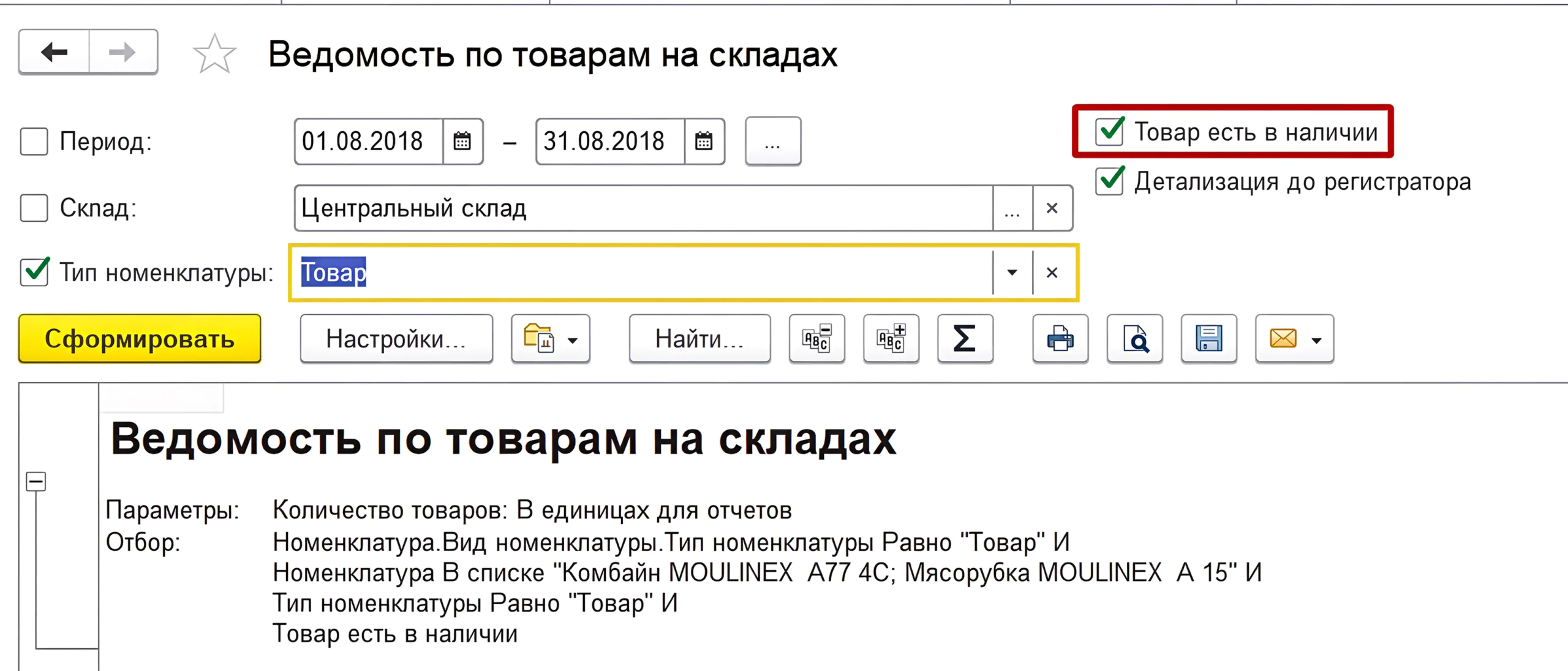Viewport: 1568px width, 671px height.
Task: Click end date field 31.08.2018
Action: (610, 142)
